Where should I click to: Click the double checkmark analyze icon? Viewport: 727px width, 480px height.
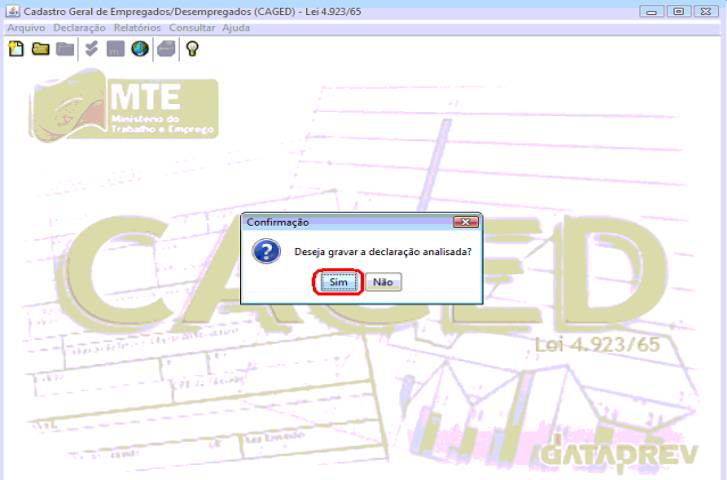click(91, 48)
